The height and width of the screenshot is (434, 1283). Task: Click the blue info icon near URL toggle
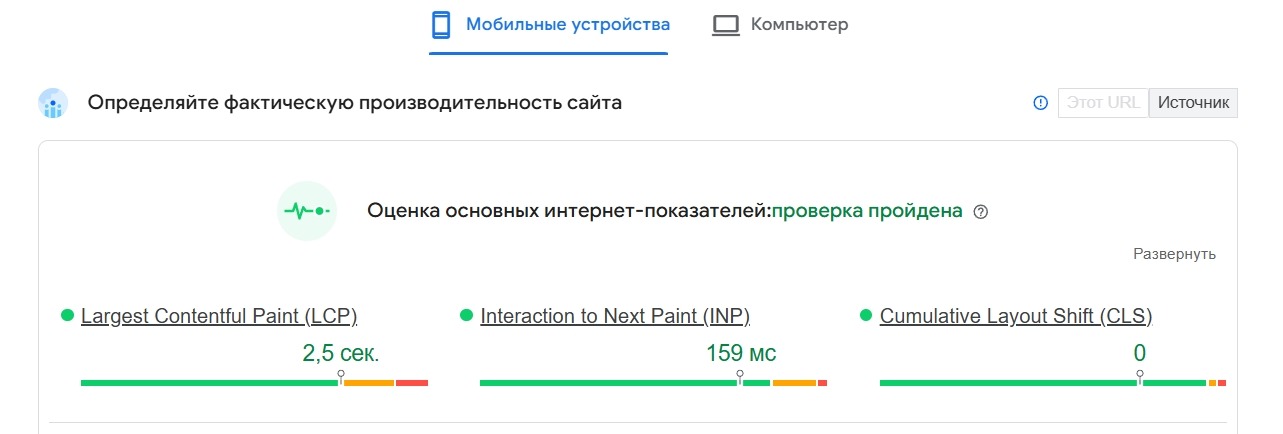click(x=1040, y=103)
